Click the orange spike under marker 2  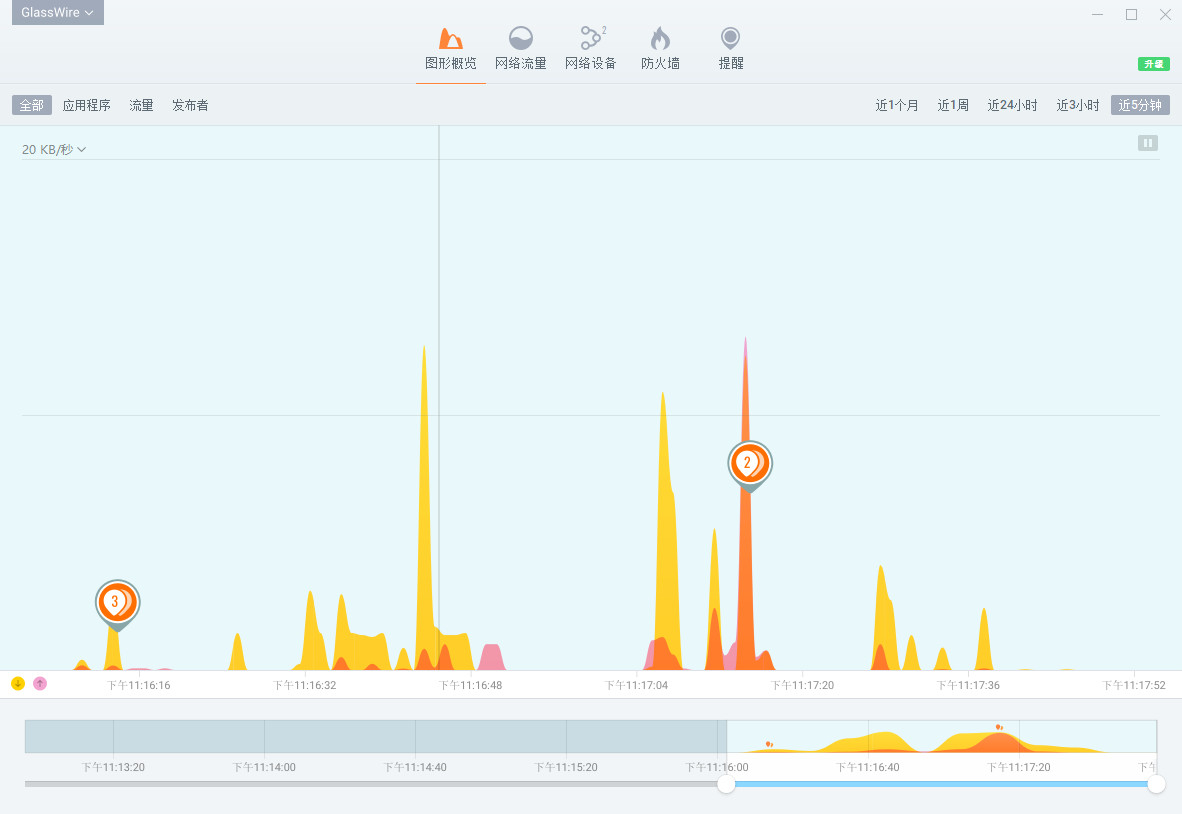[746, 580]
